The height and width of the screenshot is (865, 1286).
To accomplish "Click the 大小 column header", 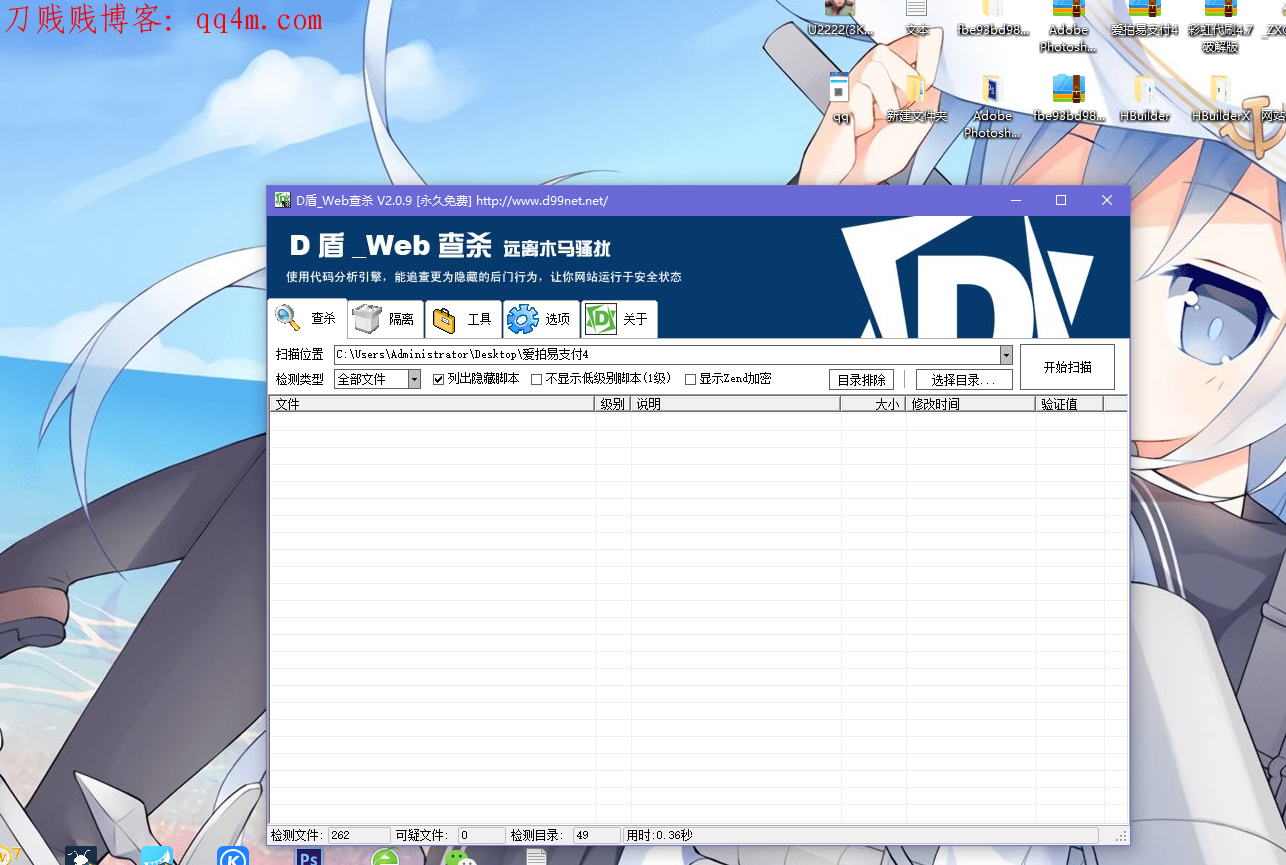I will point(873,404).
